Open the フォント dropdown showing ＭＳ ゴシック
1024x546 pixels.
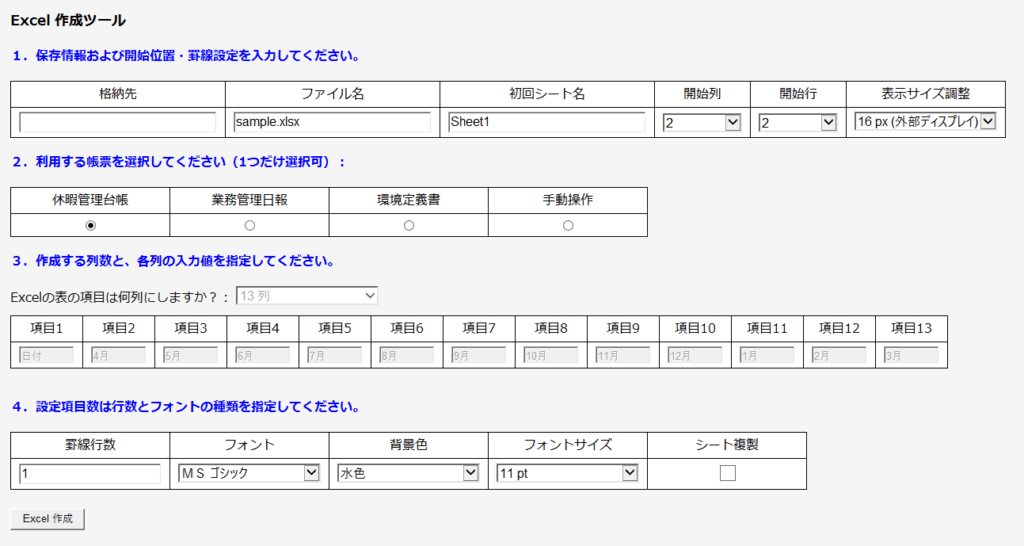(248, 473)
